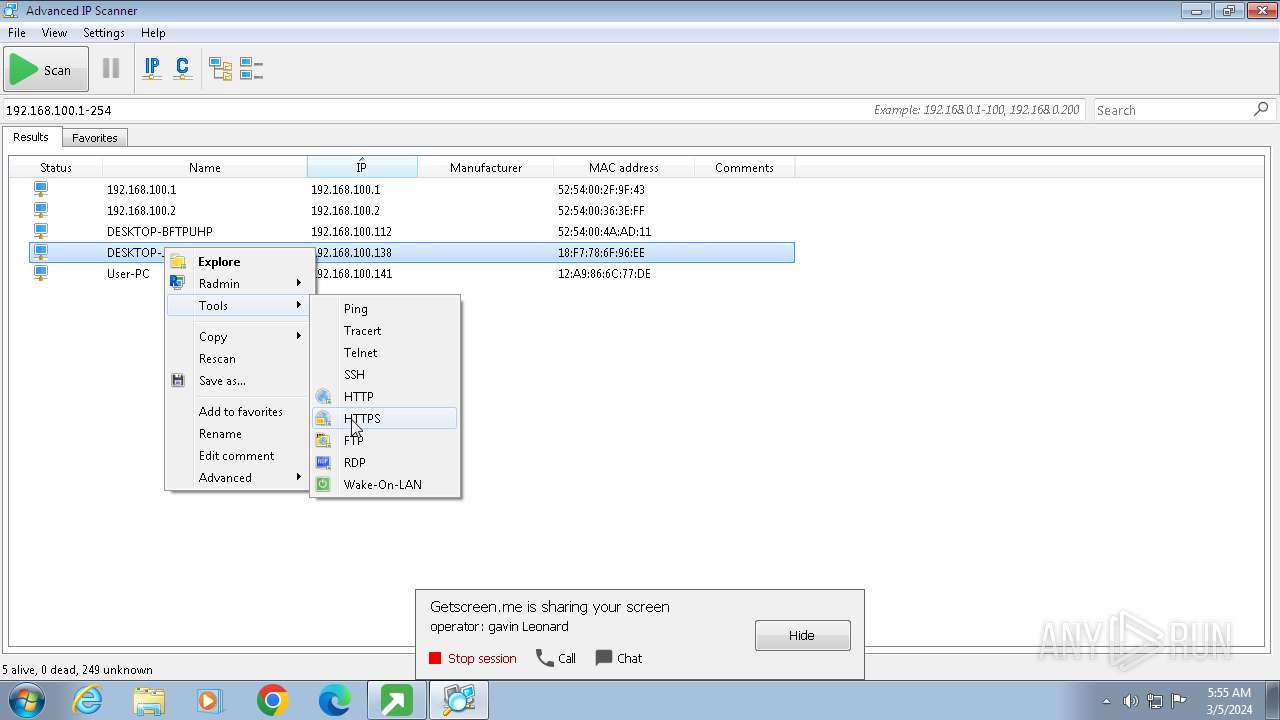Switch to the Favorites tab

click(95, 138)
